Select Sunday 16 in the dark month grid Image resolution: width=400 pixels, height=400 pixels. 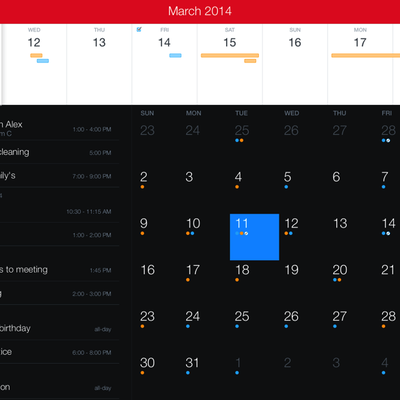pos(147,270)
